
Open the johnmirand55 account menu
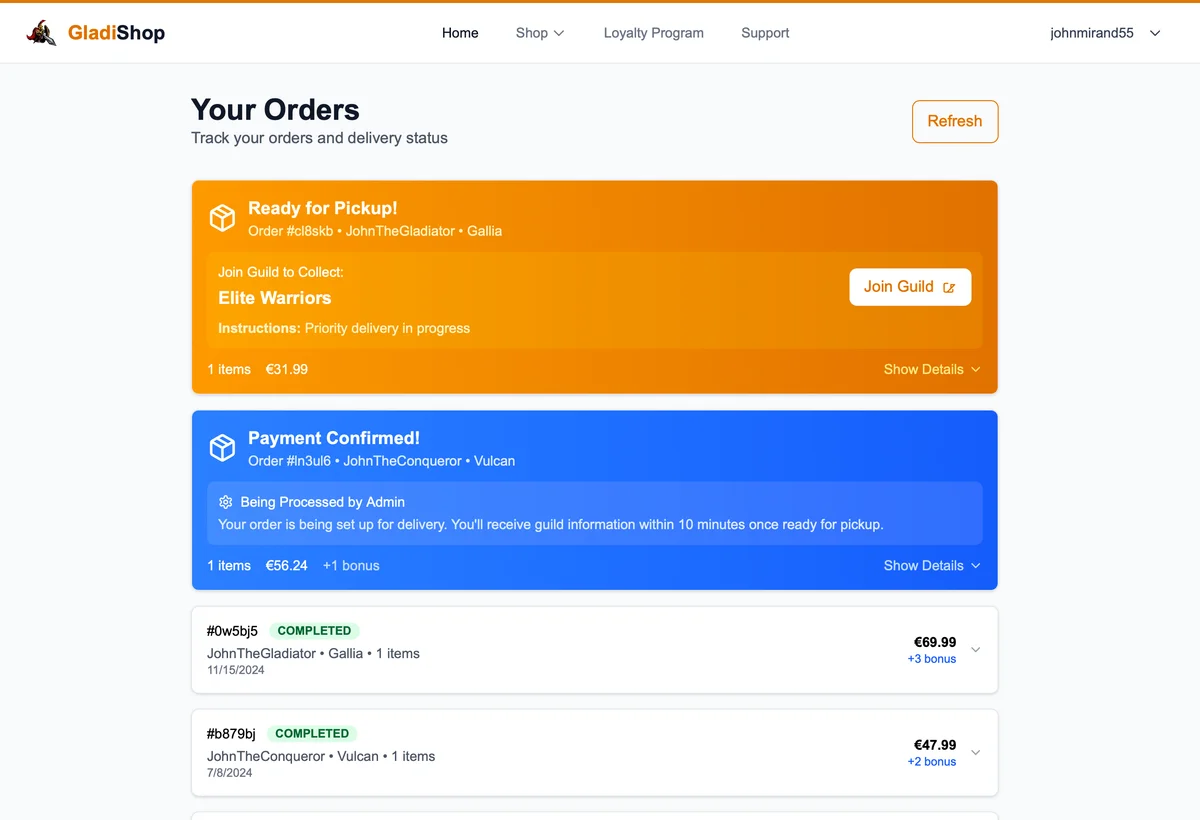1105,33
